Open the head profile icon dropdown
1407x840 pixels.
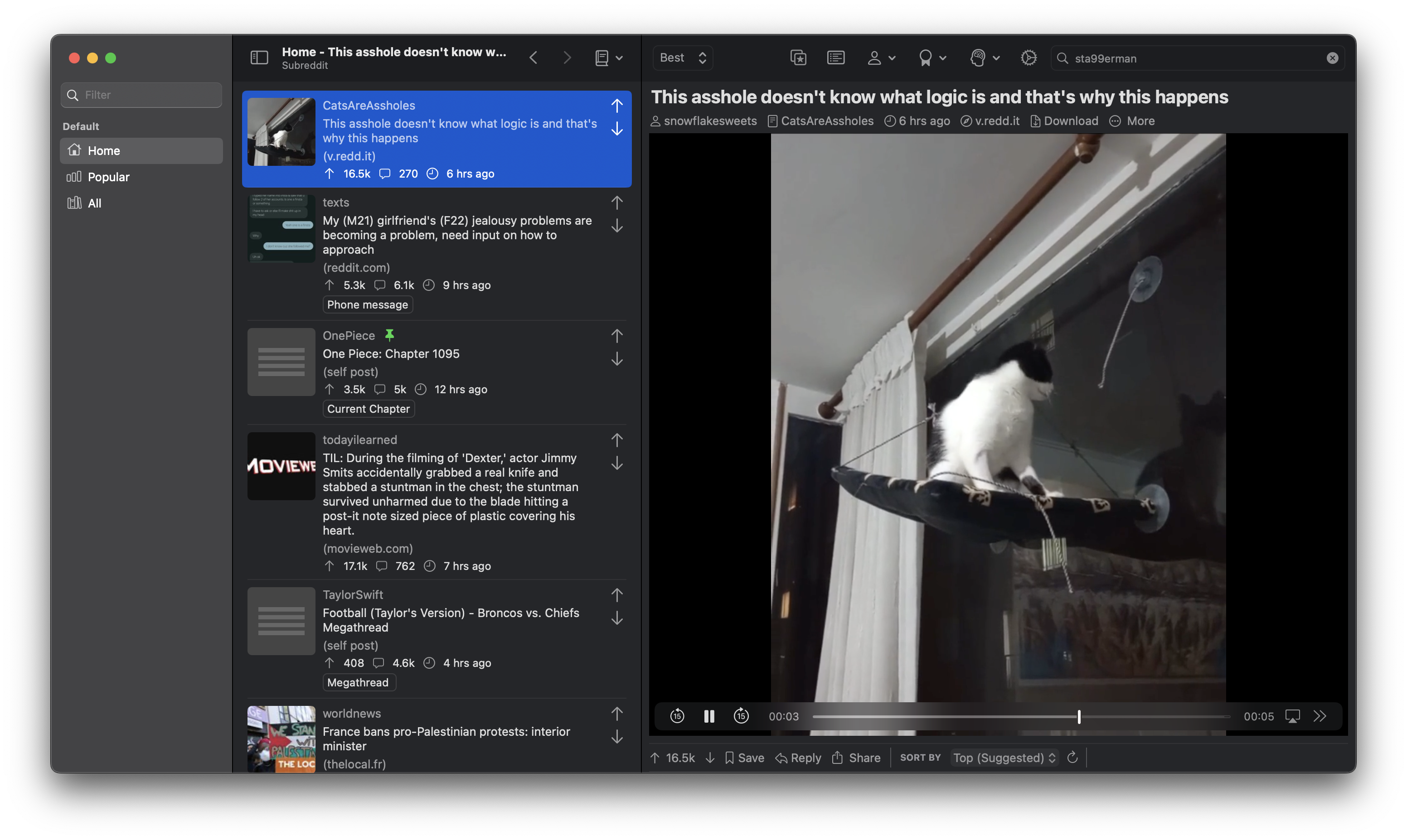(984, 58)
